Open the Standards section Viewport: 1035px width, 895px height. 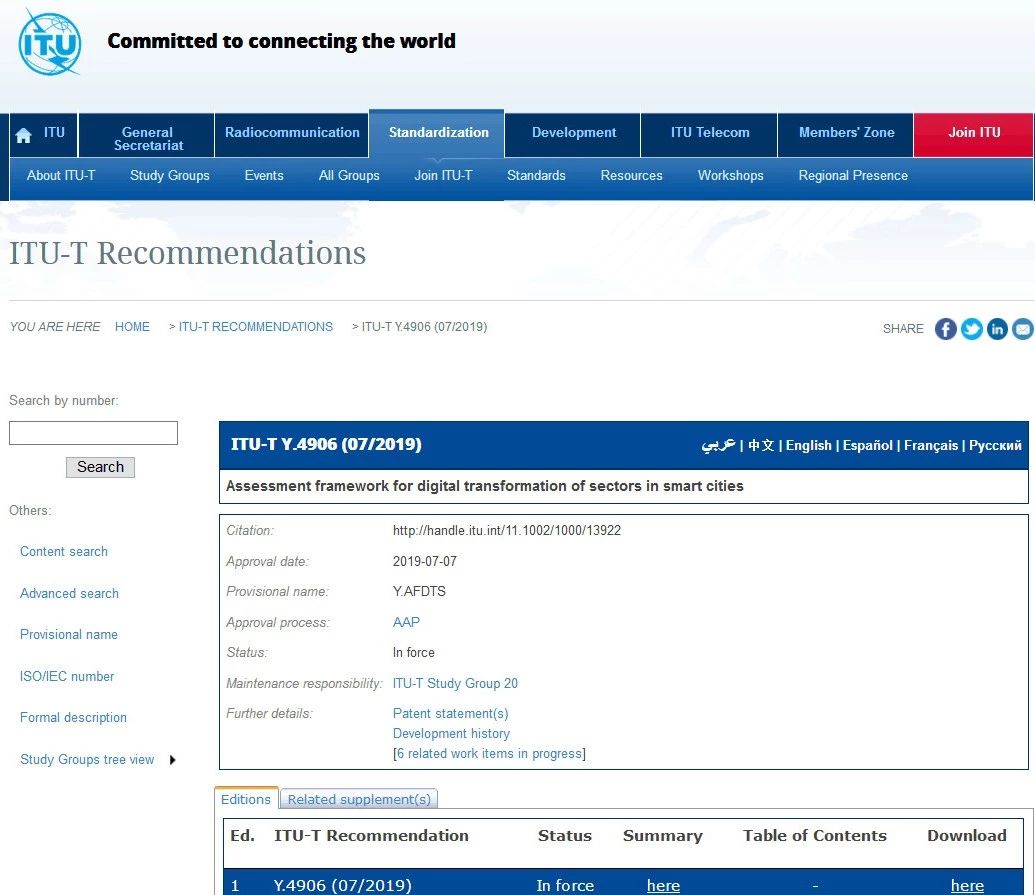tap(536, 176)
